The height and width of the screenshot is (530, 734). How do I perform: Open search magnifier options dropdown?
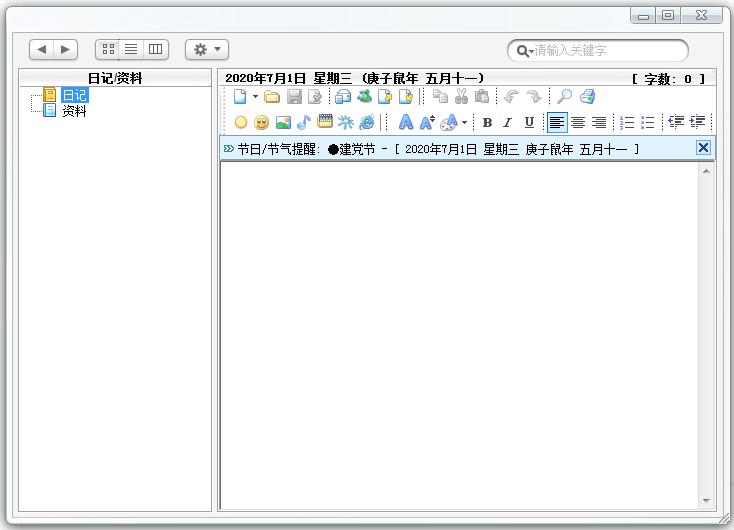tap(525, 51)
